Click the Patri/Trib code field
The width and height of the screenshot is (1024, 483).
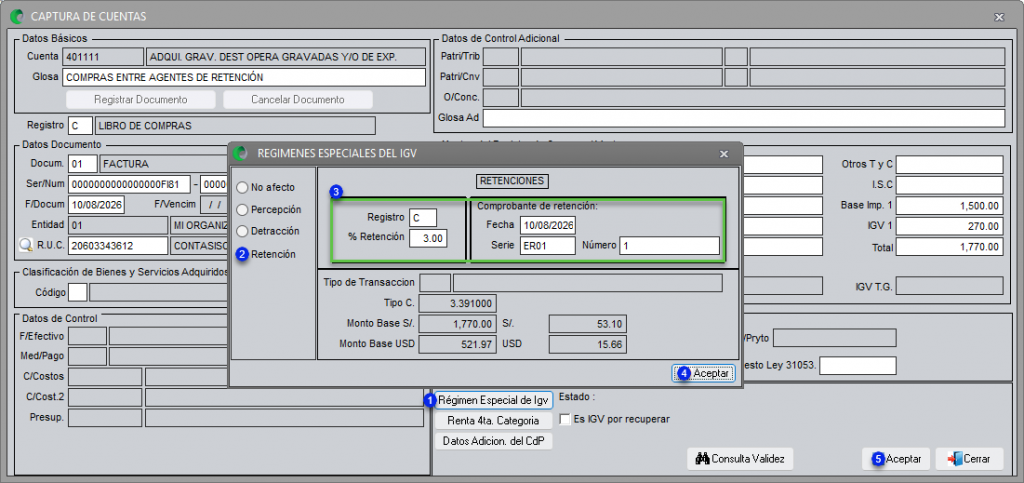[501, 57]
